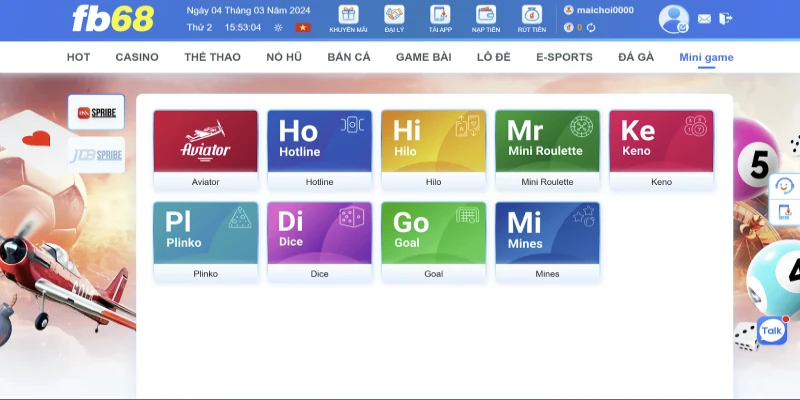Open the CASINO menu
The image size is (800, 400).
137,57
